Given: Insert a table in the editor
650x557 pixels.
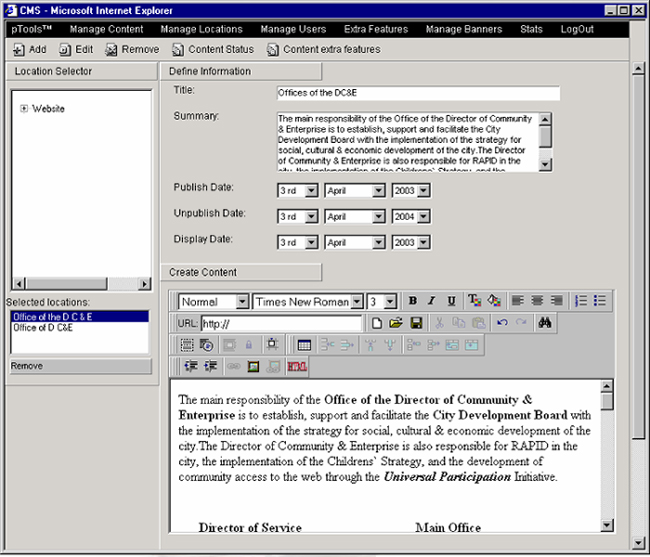Looking at the screenshot, I should 304,345.
